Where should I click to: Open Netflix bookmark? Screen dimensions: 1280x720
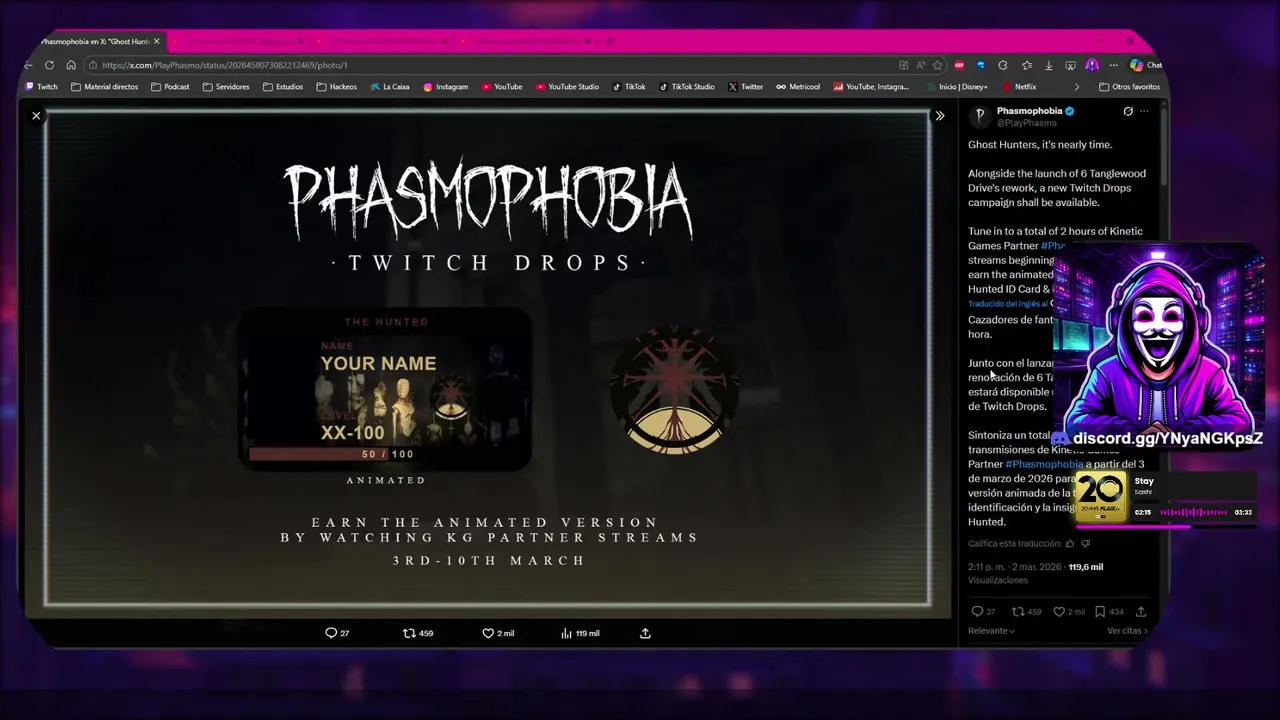tap(1020, 87)
